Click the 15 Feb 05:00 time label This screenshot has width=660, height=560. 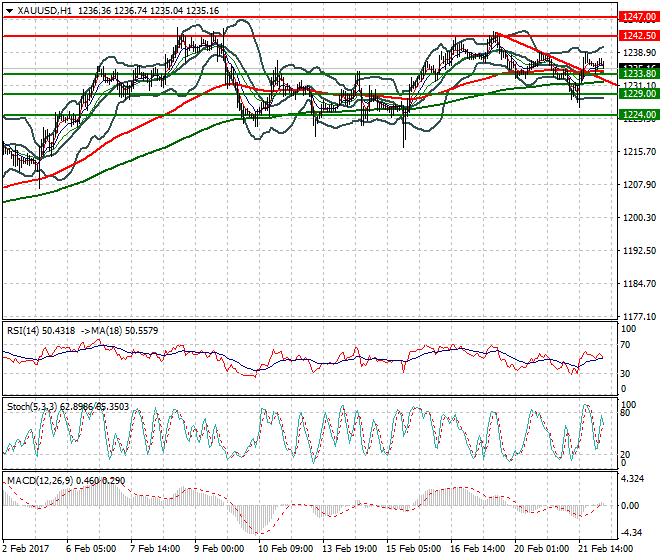tap(413, 549)
